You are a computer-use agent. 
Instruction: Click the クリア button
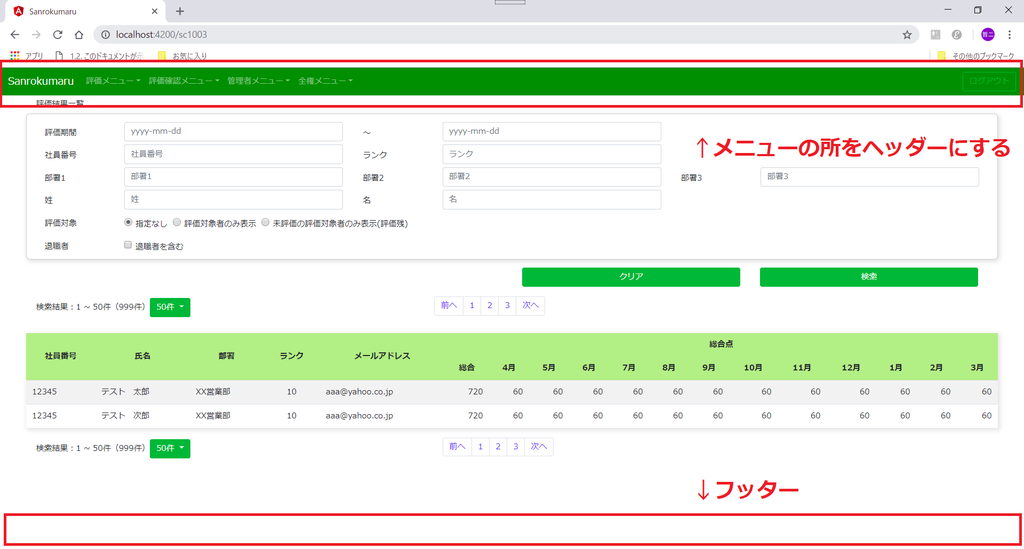pyautogui.click(x=631, y=277)
